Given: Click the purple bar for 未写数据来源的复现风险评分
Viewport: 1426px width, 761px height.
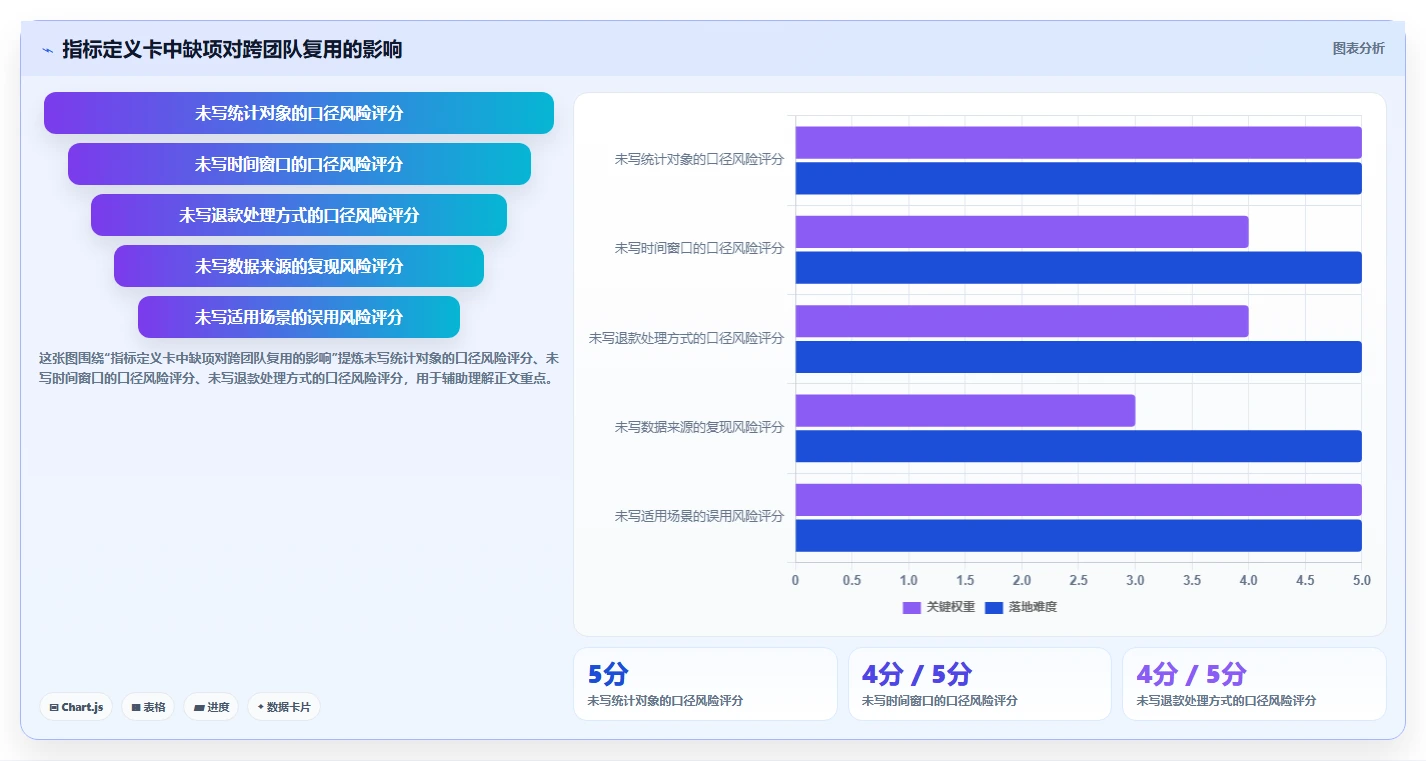Looking at the screenshot, I should [x=965, y=410].
